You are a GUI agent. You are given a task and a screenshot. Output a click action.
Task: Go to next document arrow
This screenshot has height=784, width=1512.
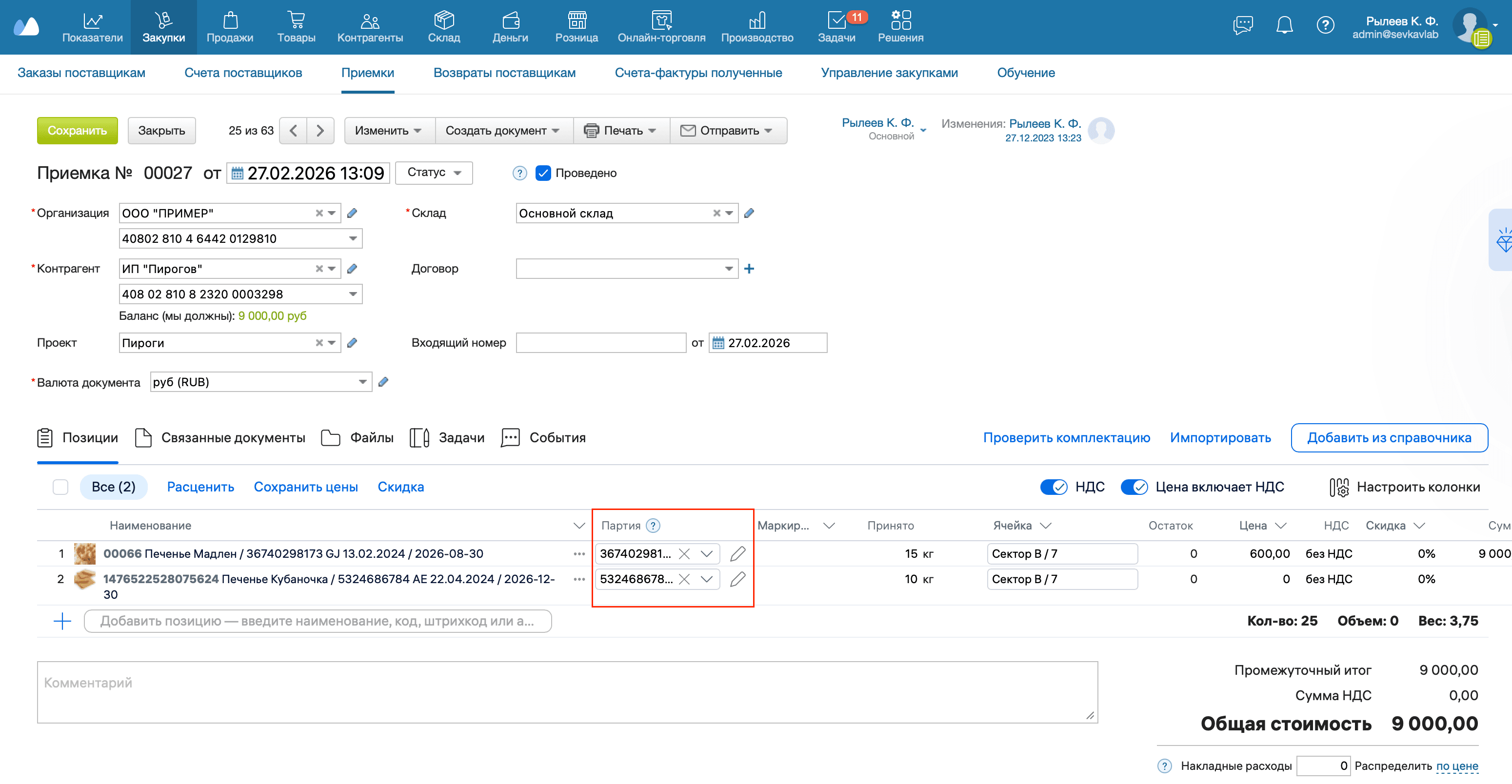click(320, 130)
